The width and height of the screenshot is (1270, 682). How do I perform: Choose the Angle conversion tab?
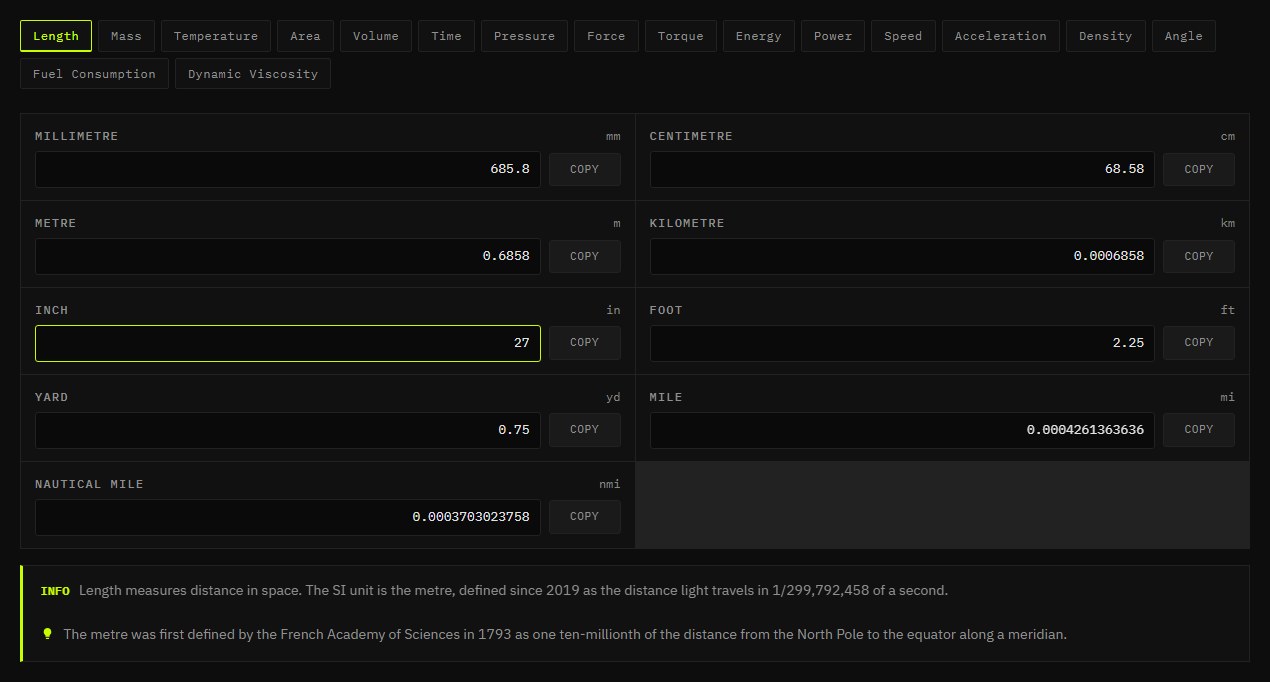point(1184,36)
